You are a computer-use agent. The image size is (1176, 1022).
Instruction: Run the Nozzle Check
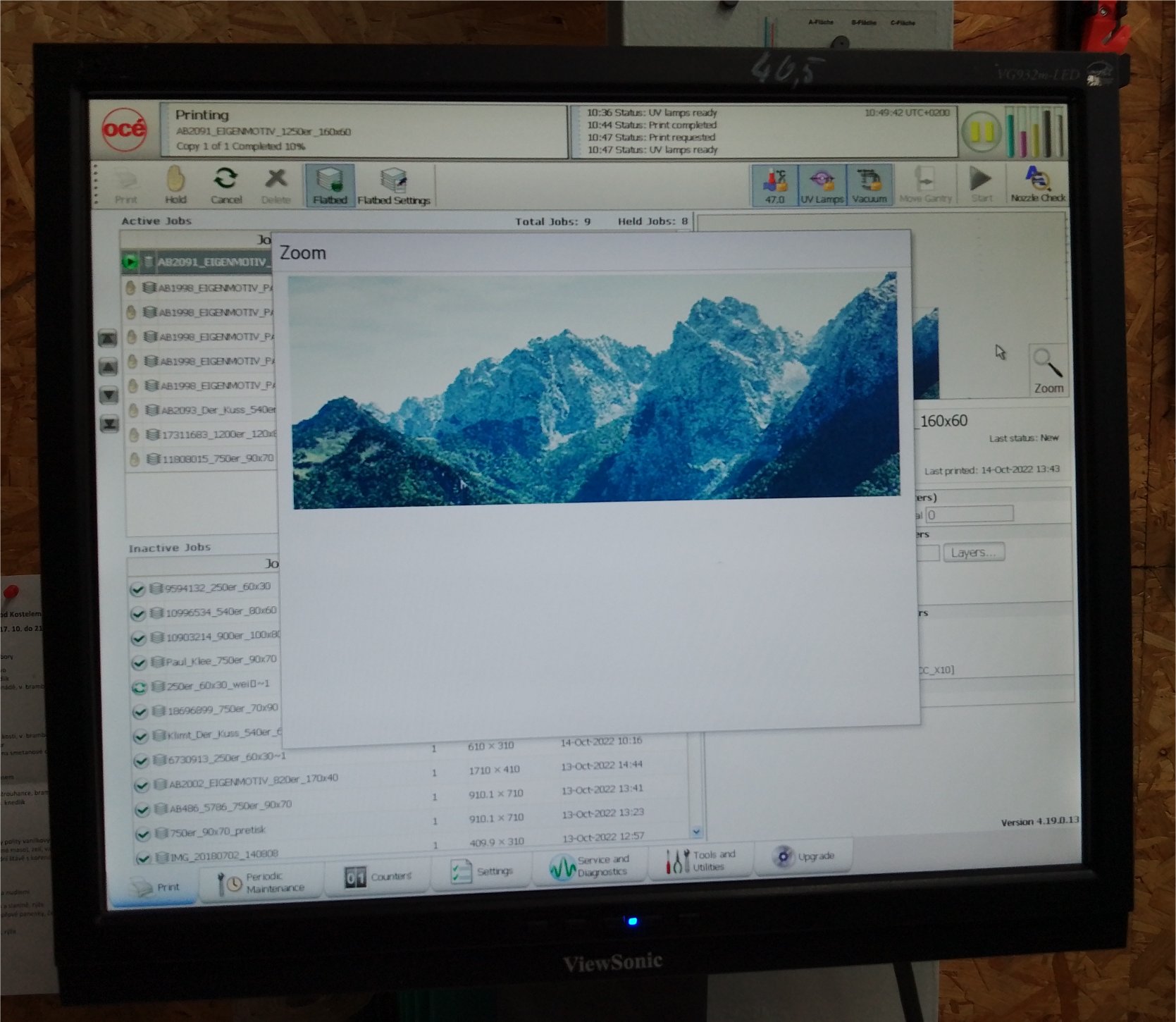coord(1037,185)
